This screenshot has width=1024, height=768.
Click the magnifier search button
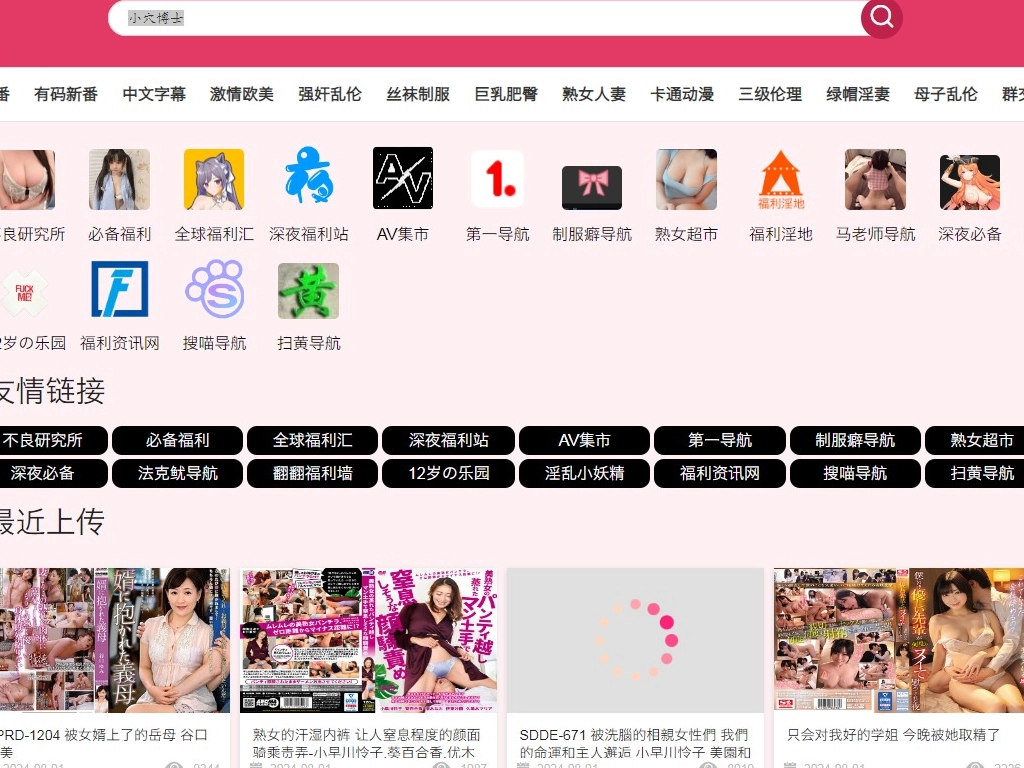[881, 17]
